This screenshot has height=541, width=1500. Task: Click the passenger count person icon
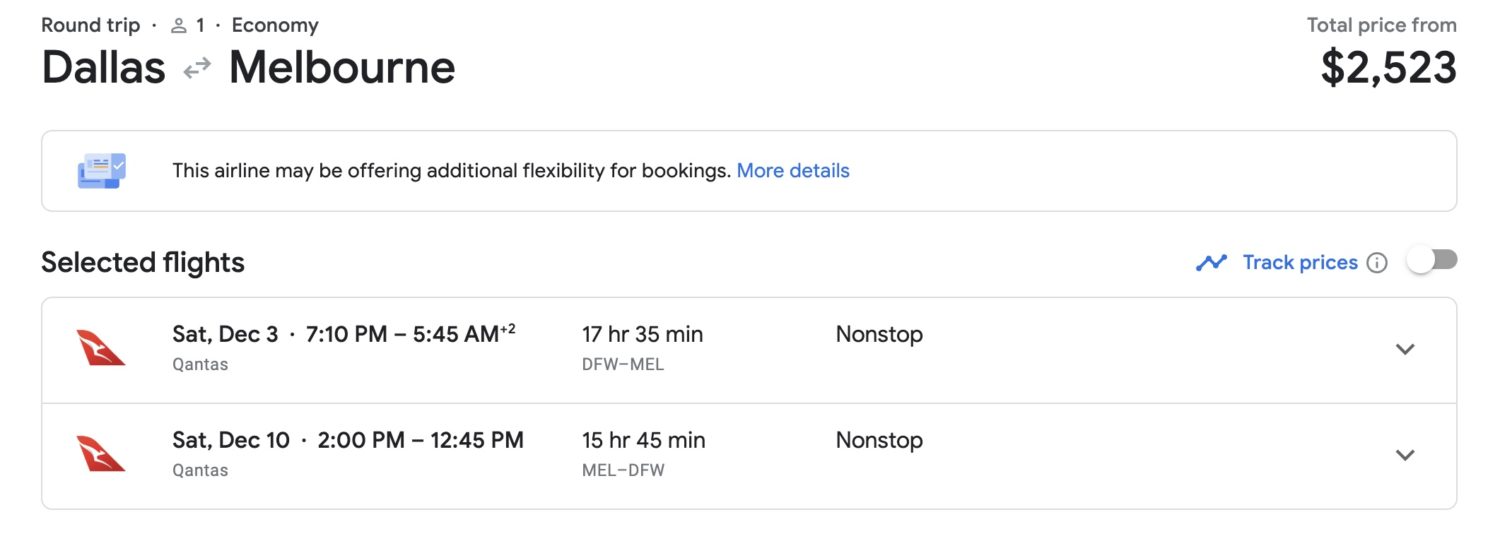click(x=179, y=26)
